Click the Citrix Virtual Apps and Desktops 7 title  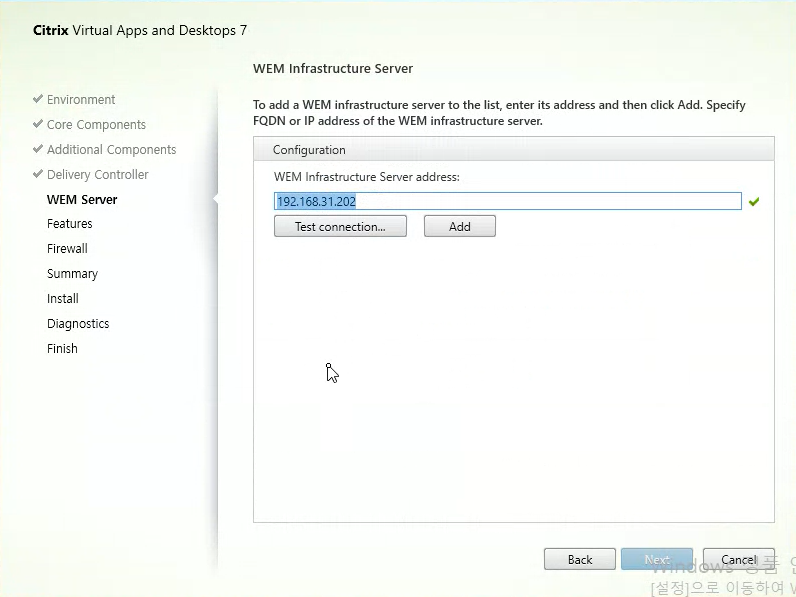140,30
